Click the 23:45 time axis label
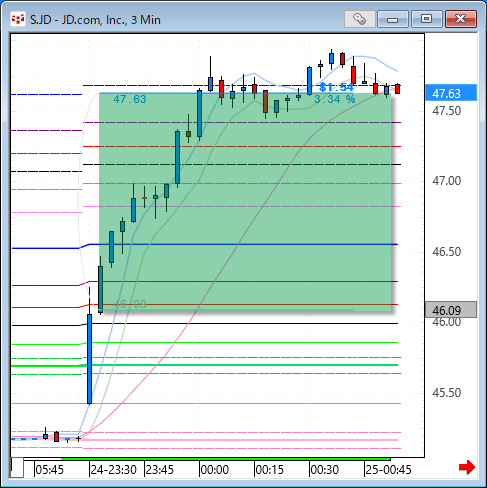Image resolution: width=487 pixels, height=488 pixels. coord(160,470)
